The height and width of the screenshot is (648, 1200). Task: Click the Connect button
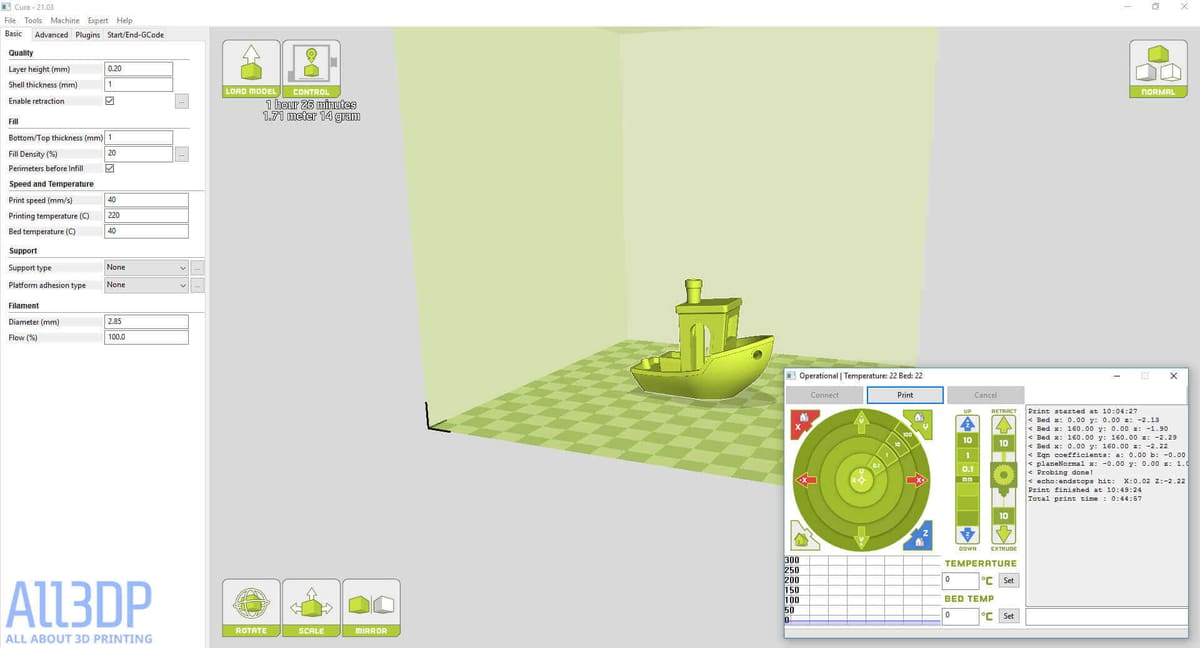pos(825,395)
